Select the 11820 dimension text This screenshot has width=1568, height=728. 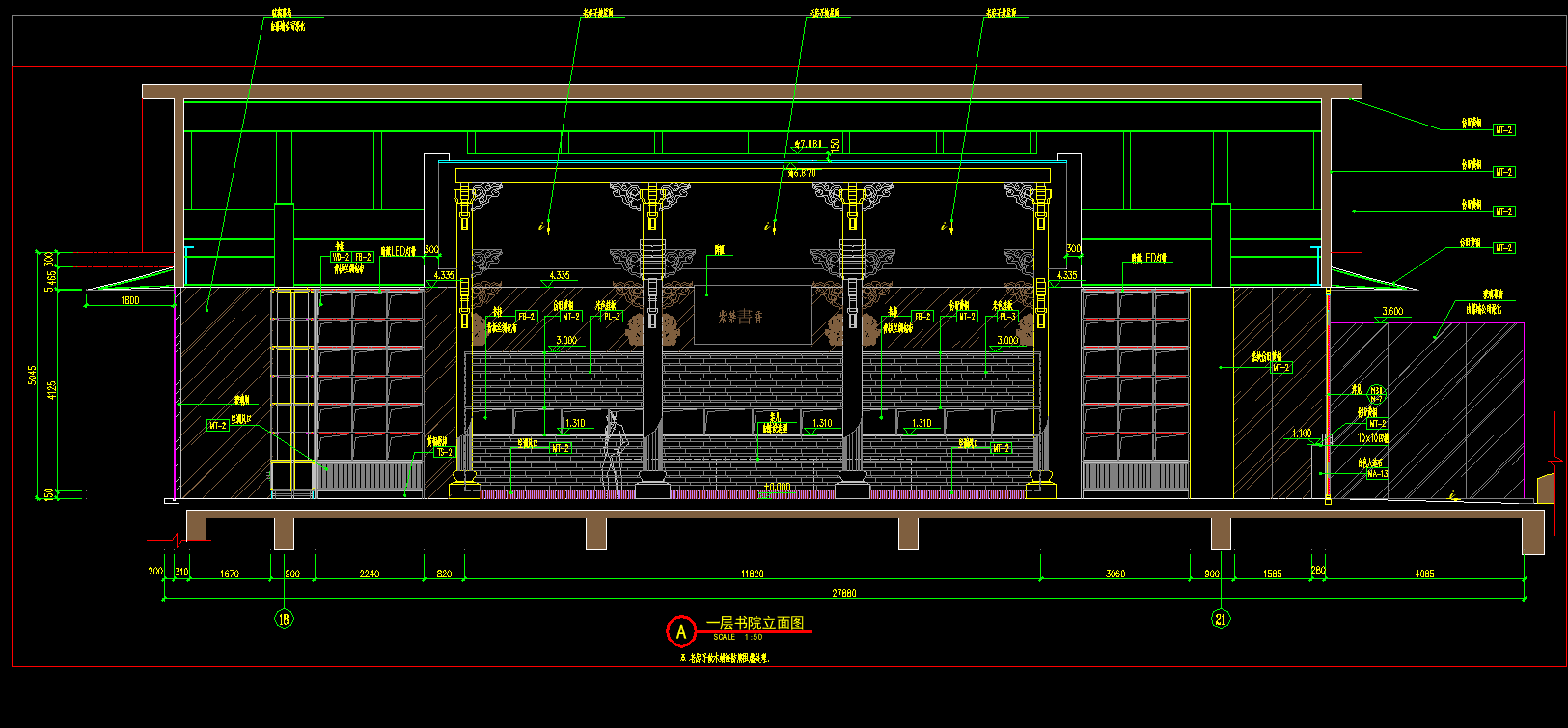point(752,574)
